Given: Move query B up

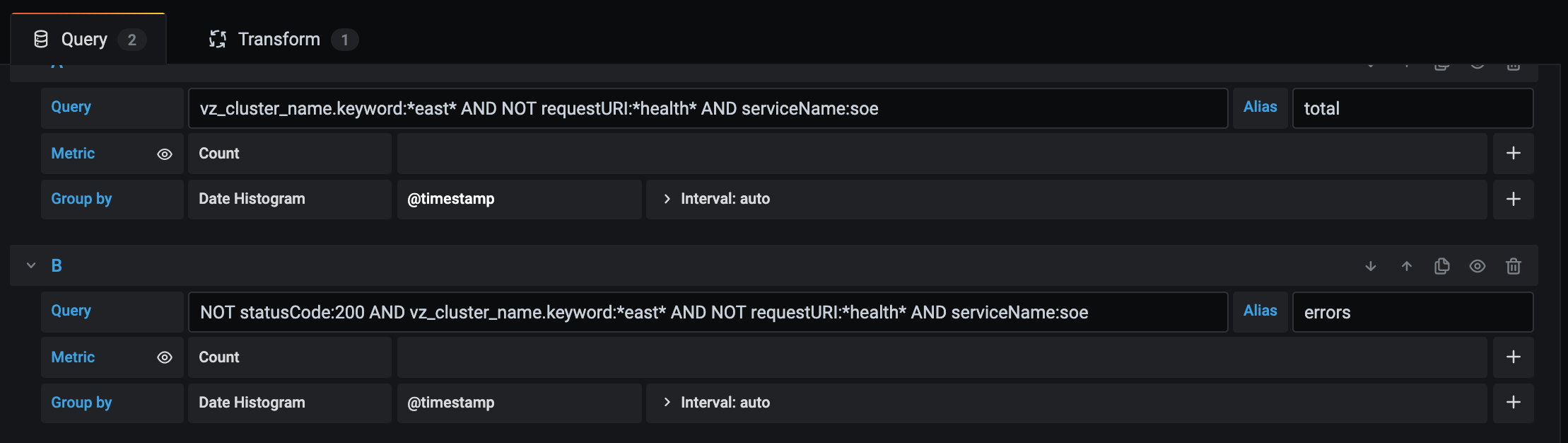Looking at the screenshot, I should pos(1407,266).
